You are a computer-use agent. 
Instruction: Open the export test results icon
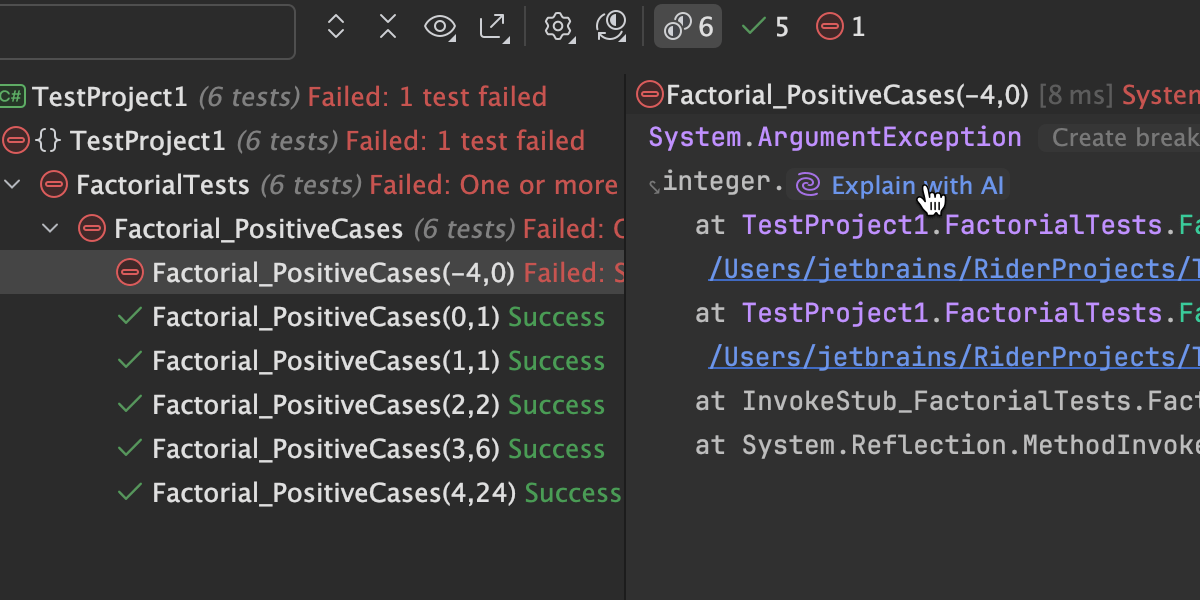click(x=493, y=27)
